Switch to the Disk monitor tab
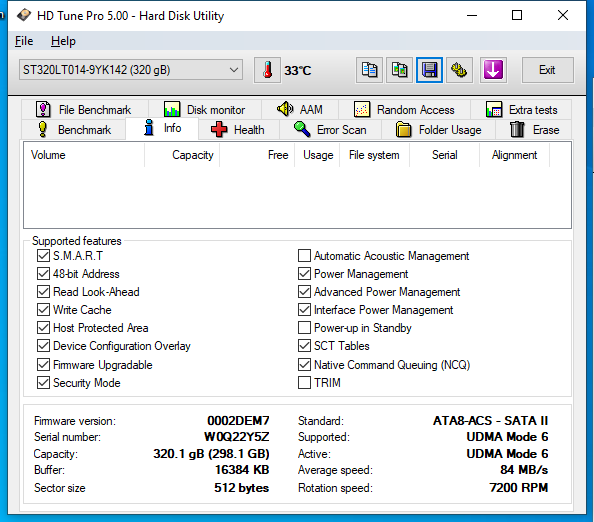The width and height of the screenshot is (594, 522). (205, 110)
